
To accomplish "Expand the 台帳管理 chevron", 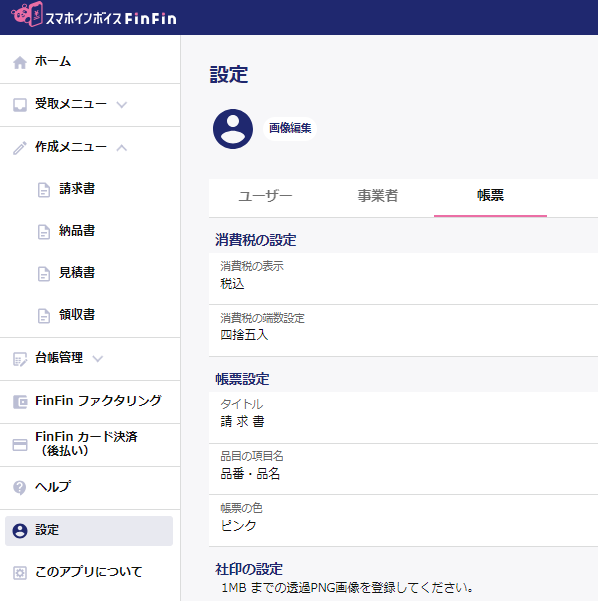I will [x=98, y=359].
